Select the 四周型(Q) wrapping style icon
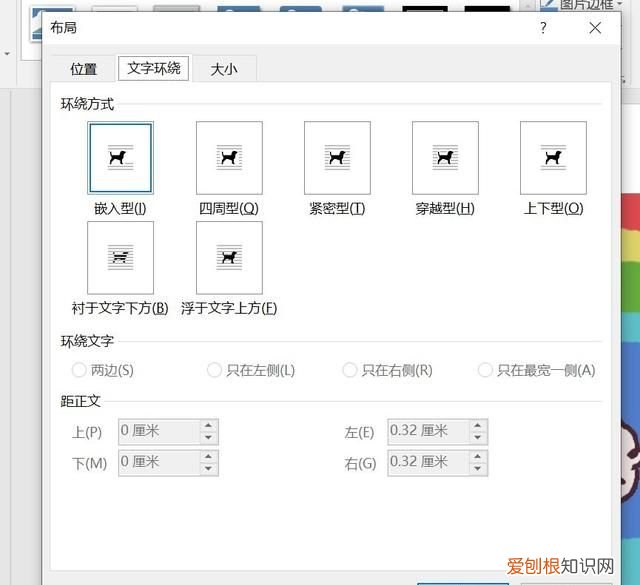 (229, 158)
